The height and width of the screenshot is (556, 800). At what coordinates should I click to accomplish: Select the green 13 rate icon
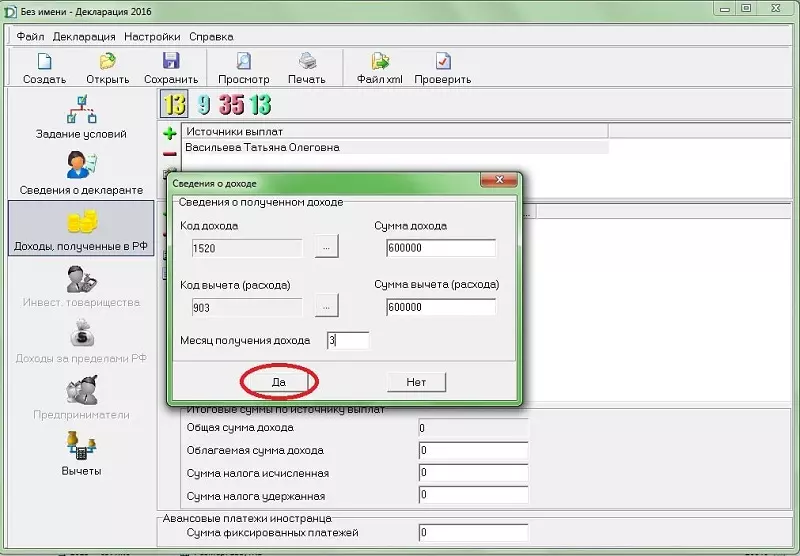coord(260,104)
